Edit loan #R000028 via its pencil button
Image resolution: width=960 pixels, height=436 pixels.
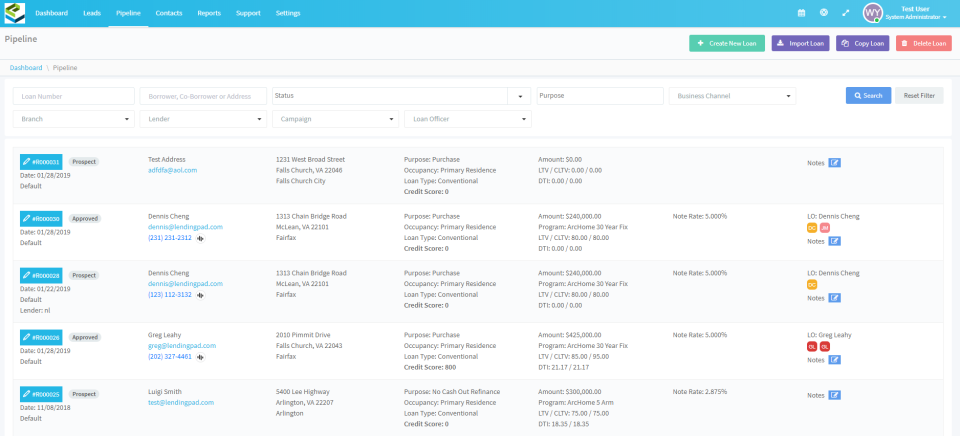(x=41, y=276)
